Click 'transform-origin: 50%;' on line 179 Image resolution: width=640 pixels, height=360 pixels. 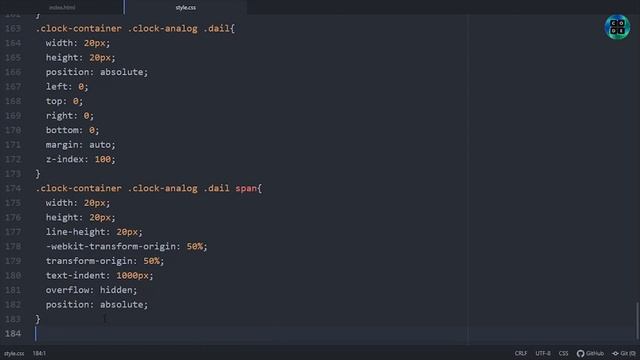click(x=105, y=261)
